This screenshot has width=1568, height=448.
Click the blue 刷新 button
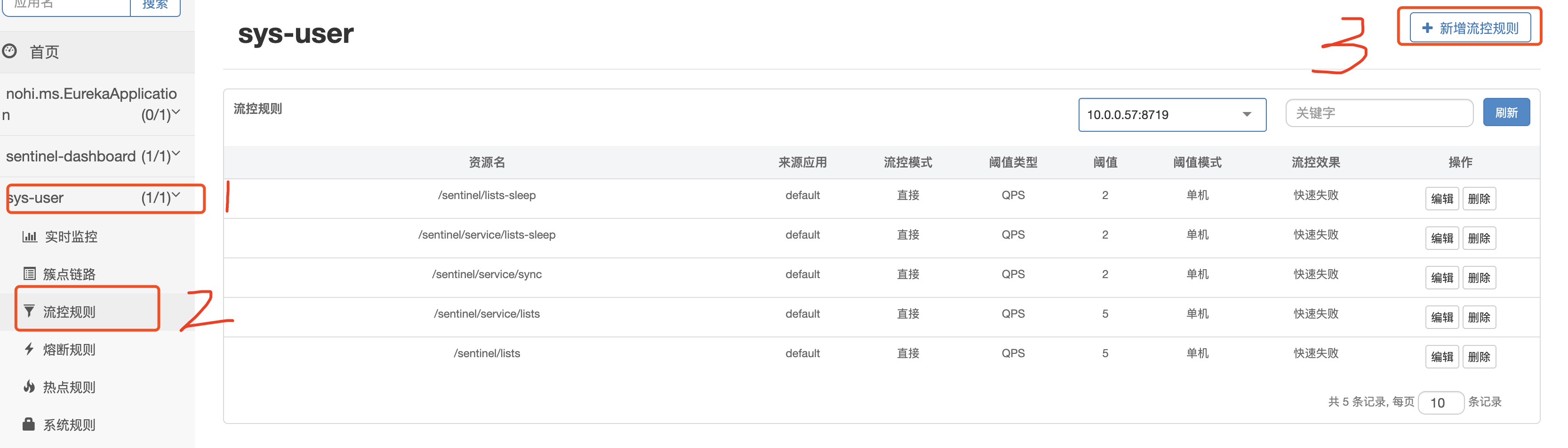(1506, 112)
